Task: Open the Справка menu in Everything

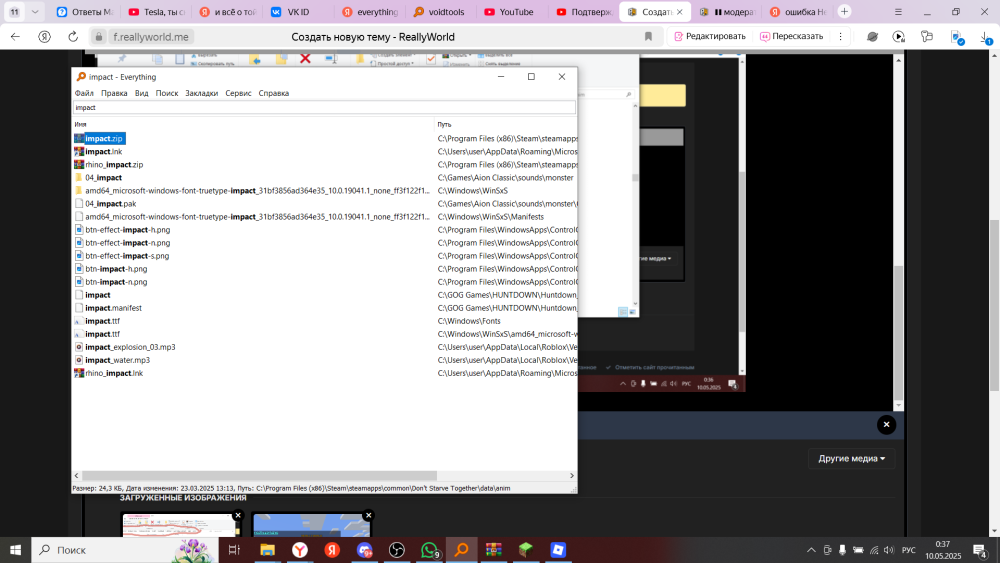Action: [x=274, y=93]
